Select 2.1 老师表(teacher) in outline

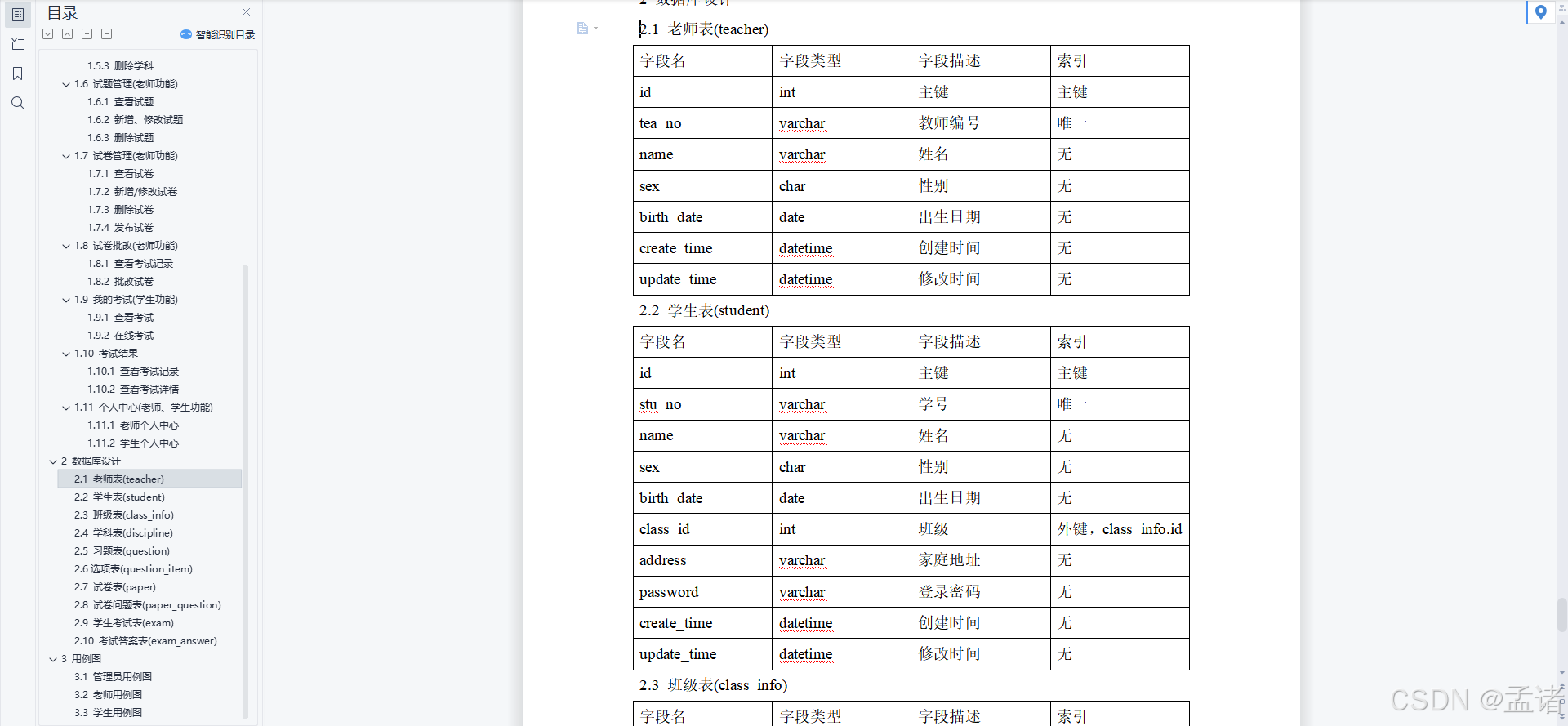[x=149, y=479]
